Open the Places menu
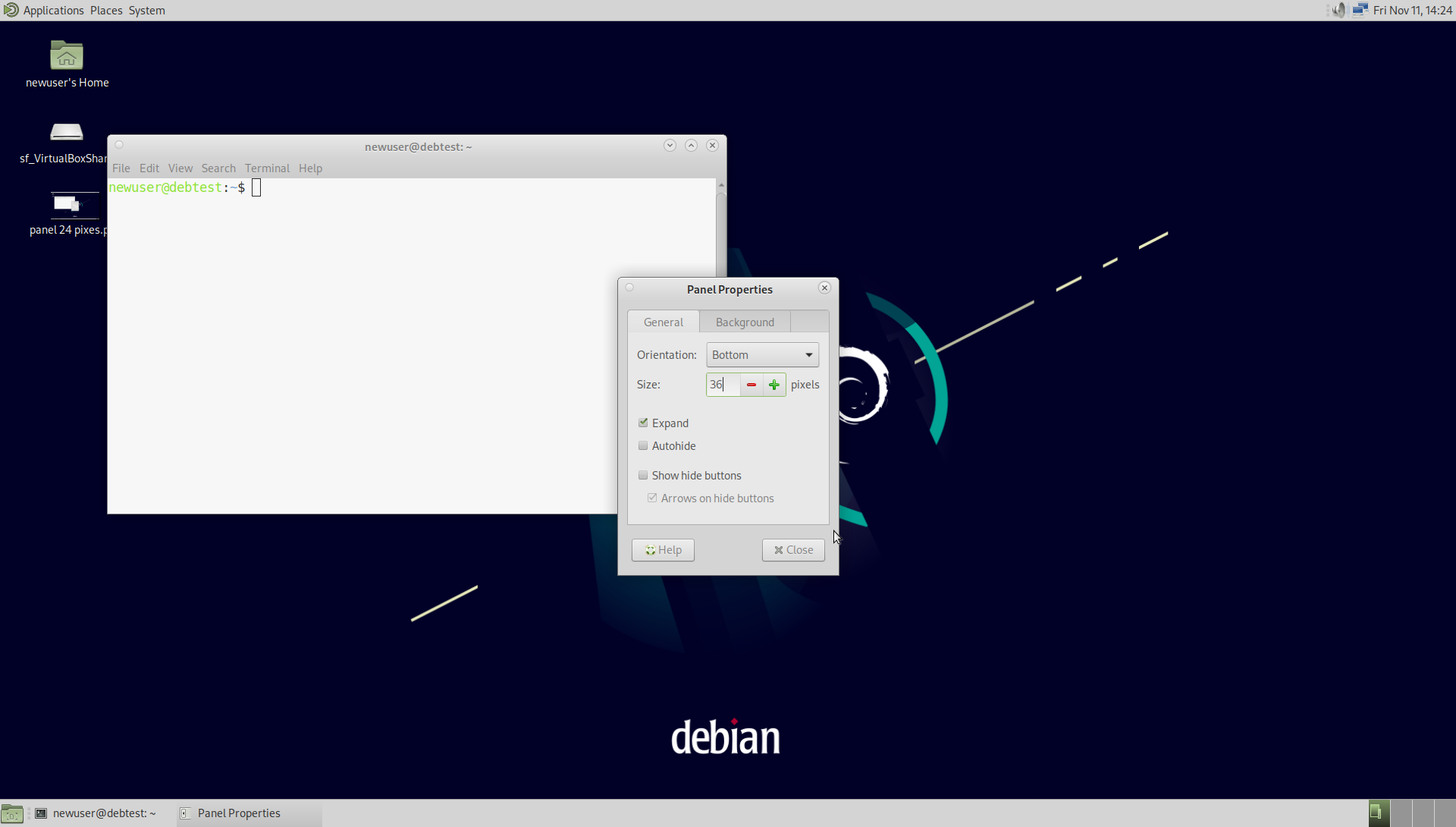The height and width of the screenshot is (827, 1456). [x=106, y=10]
